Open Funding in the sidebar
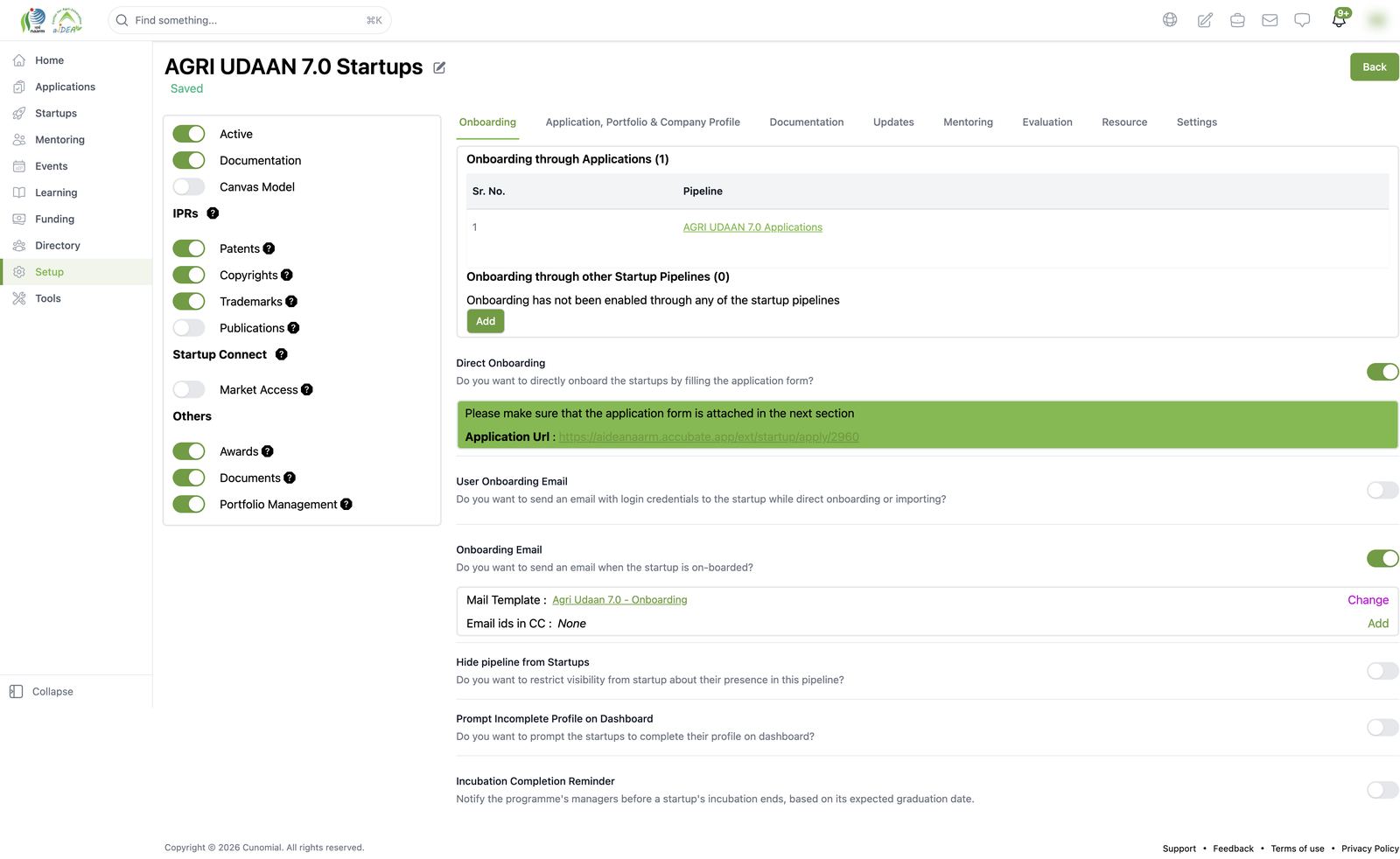Image resolution: width=1400 pixels, height=859 pixels. click(54, 219)
